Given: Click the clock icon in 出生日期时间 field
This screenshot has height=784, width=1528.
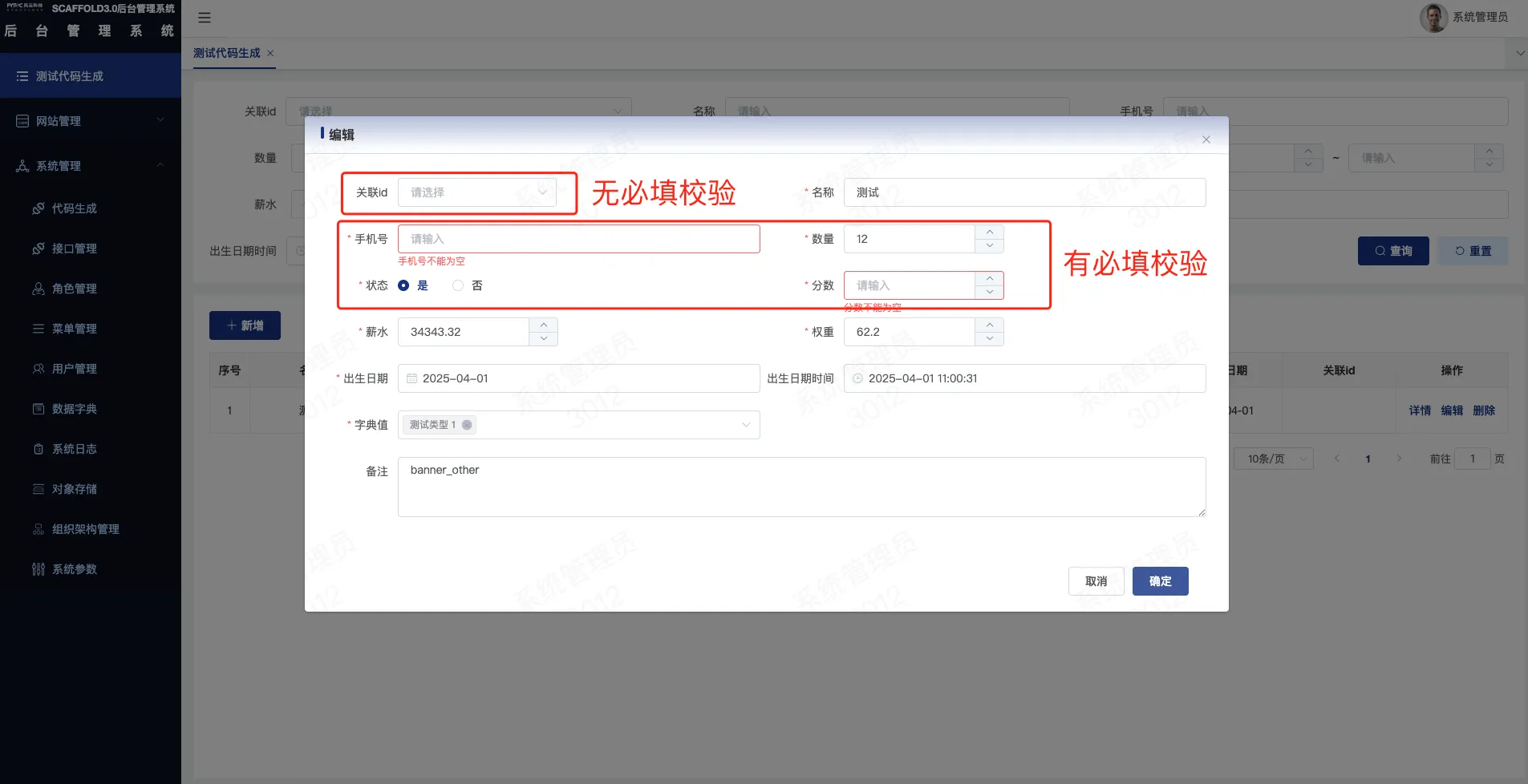Looking at the screenshot, I should [857, 378].
